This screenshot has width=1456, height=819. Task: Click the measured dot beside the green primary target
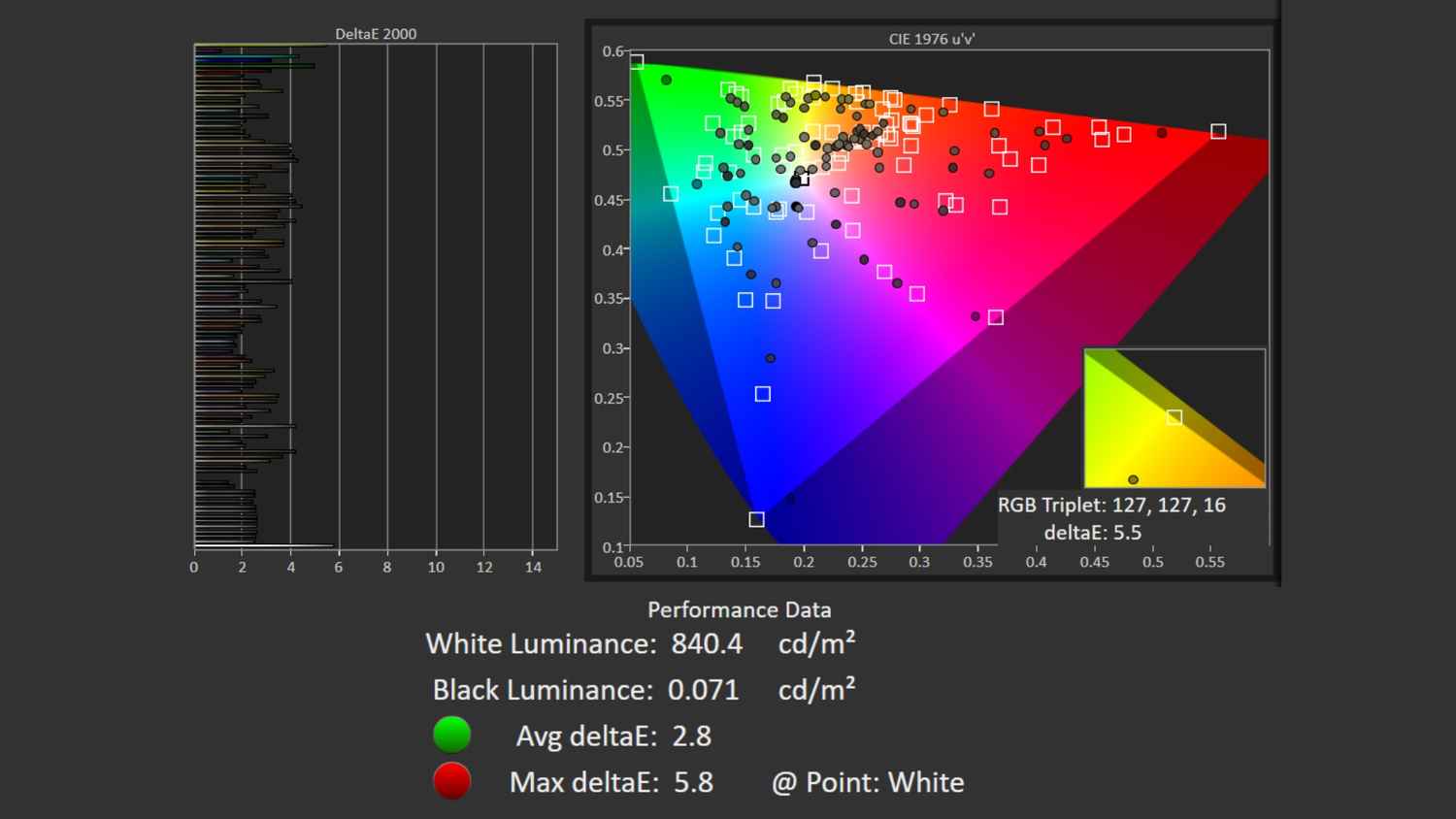tap(666, 80)
